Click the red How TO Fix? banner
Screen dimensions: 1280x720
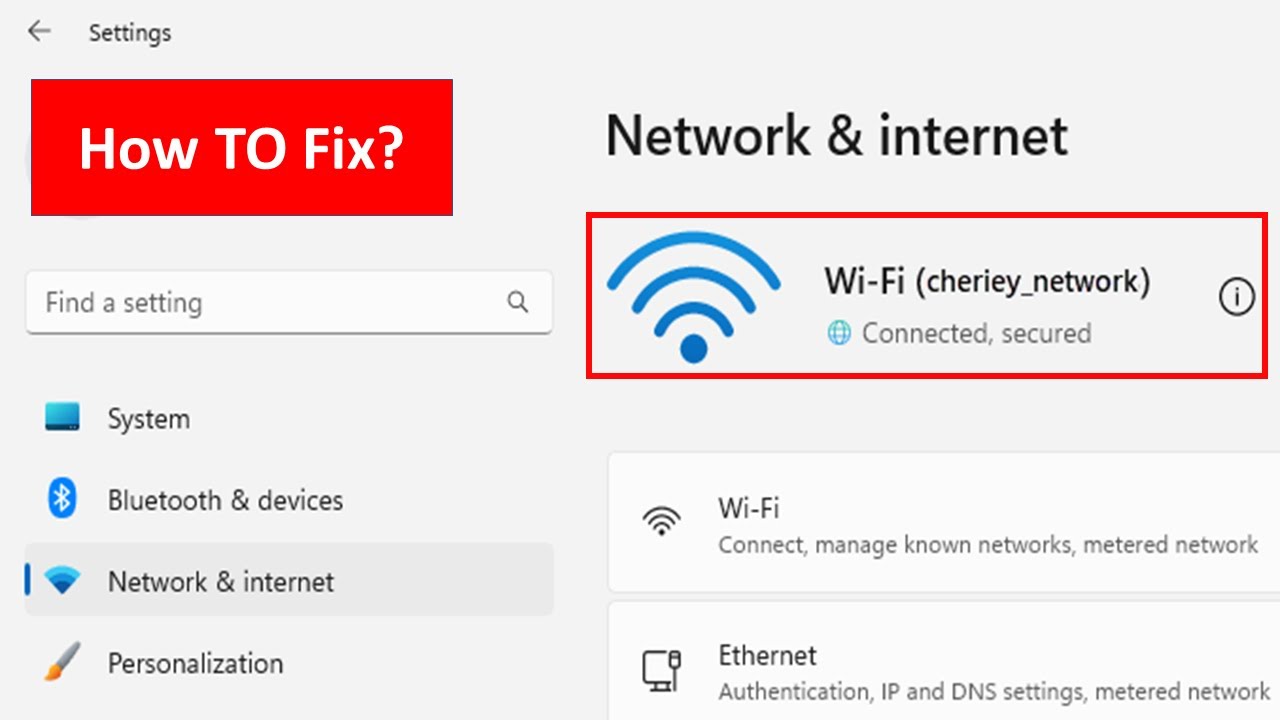tap(241, 148)
